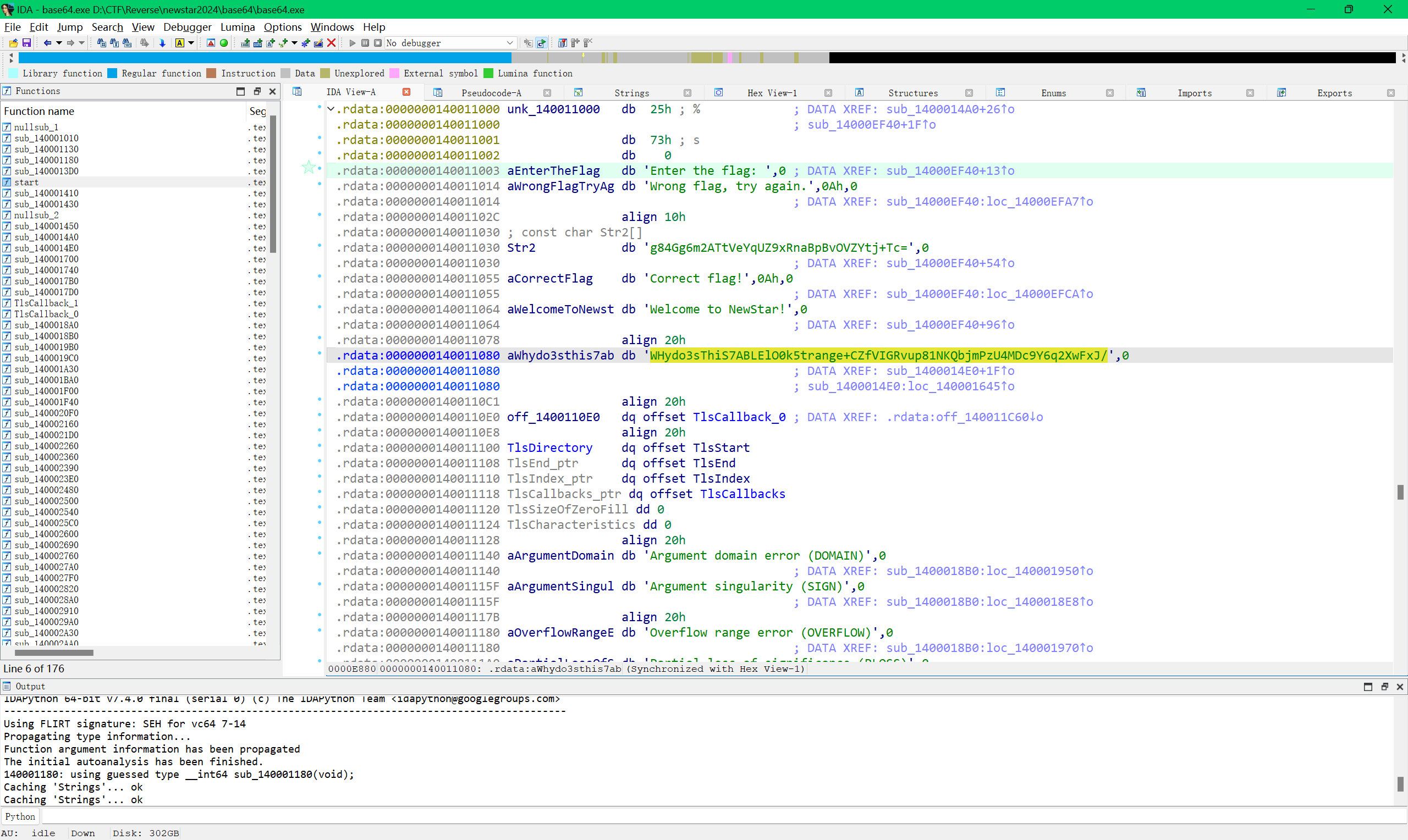Open a file with the folder icon

(x=13, y=43)
